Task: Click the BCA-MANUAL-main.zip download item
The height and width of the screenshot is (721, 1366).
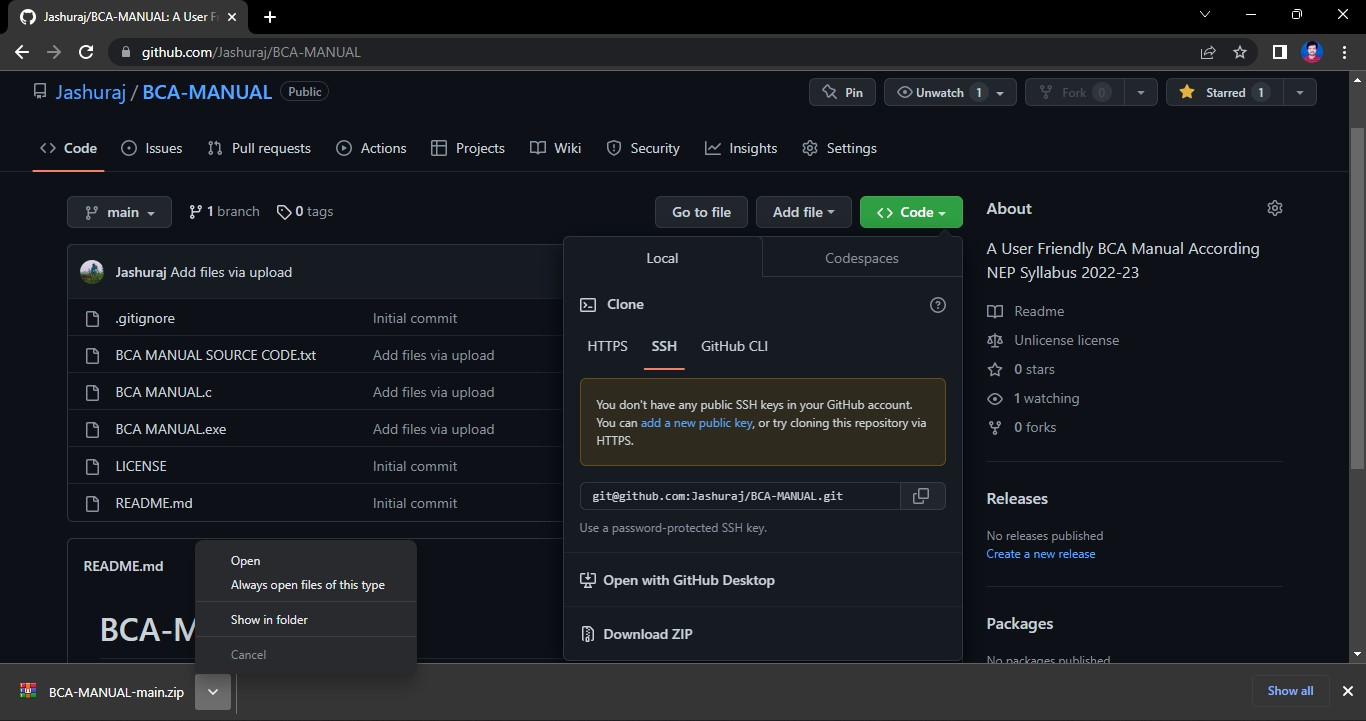Action: tap(104, 692)
